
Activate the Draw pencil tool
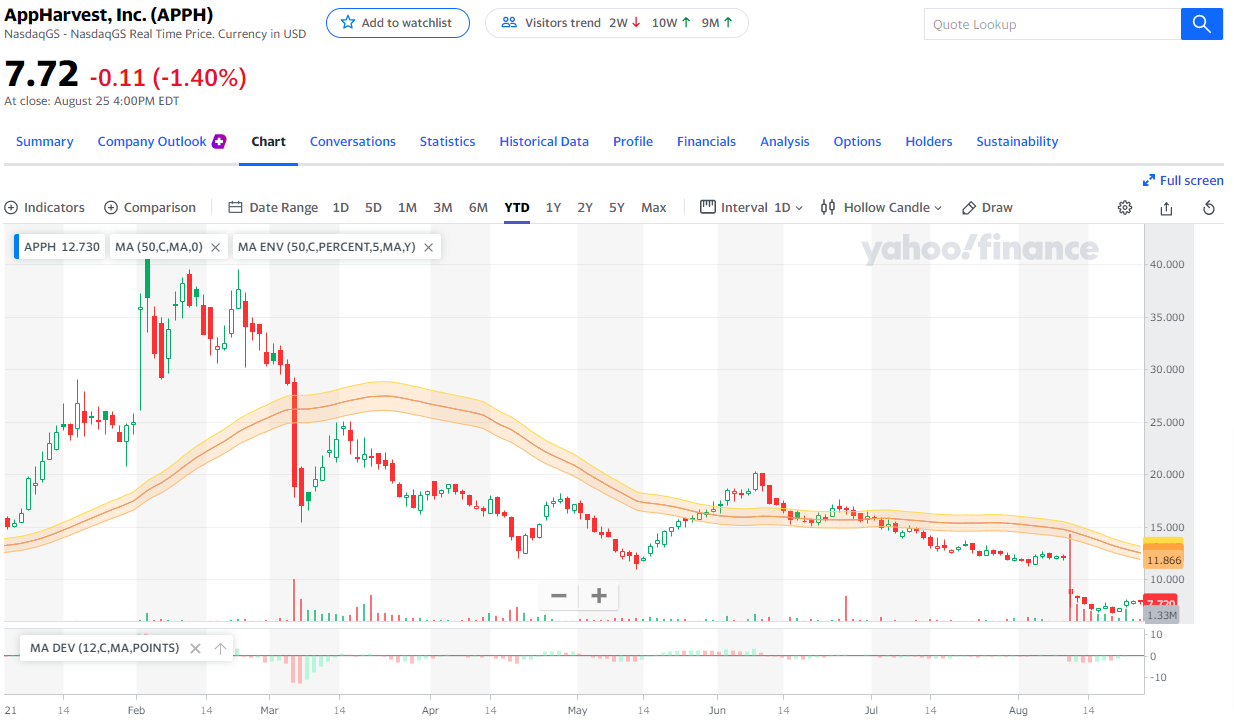[987, 208]
